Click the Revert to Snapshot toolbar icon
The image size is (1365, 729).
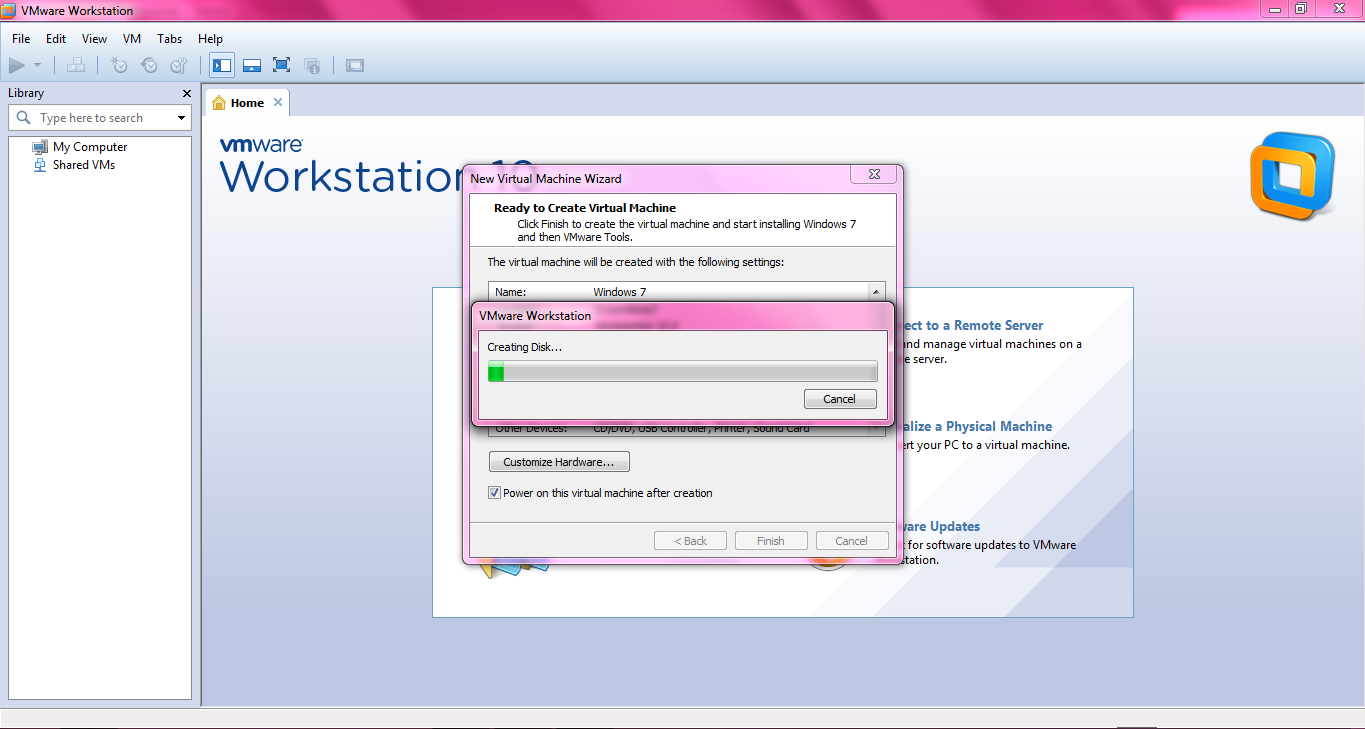(149, 65)
